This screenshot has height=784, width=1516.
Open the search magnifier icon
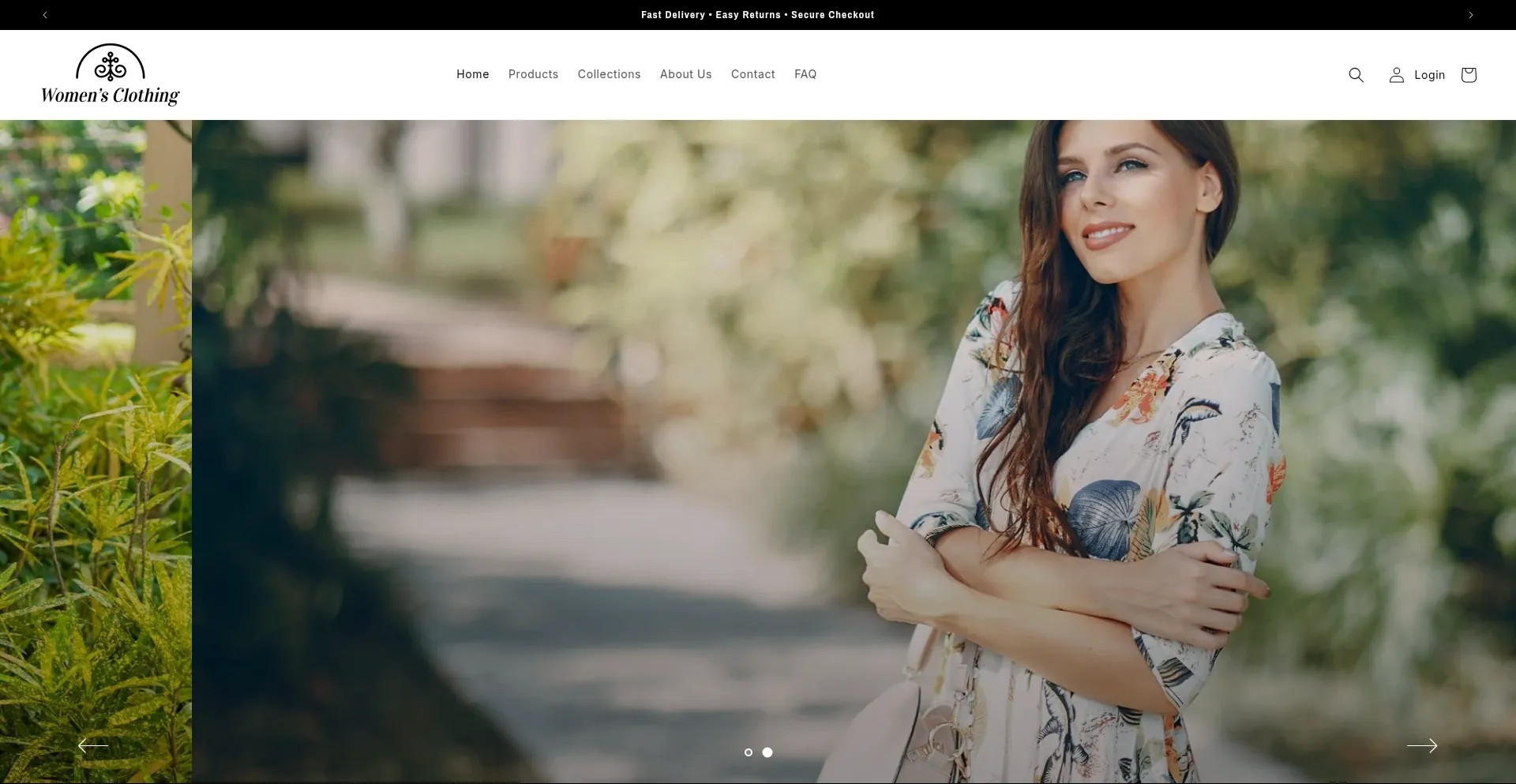click(x=1356, y=75)
